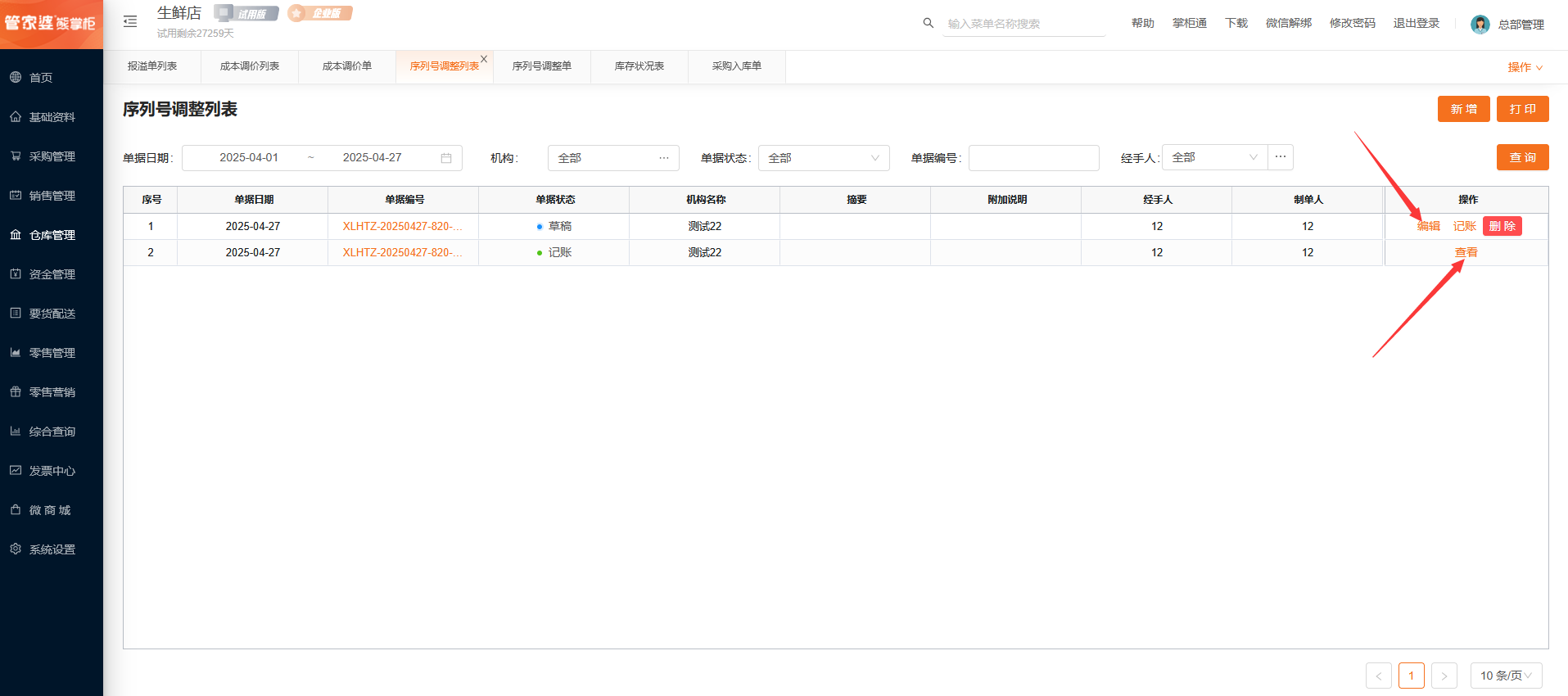
Task: Switch to the 成本调价列表 tab
Action: tap(250, 66)
